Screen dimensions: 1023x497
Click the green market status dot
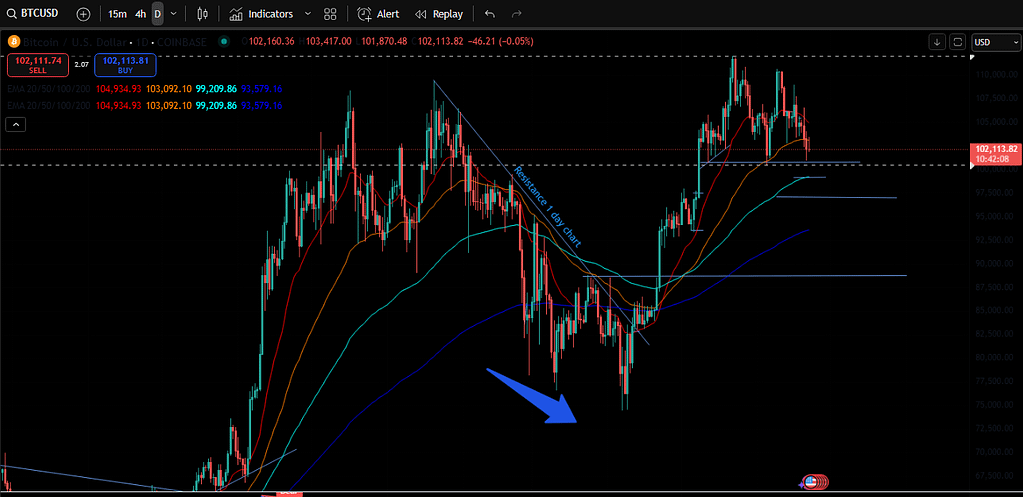pyautogui.click(x=224, y=42)
